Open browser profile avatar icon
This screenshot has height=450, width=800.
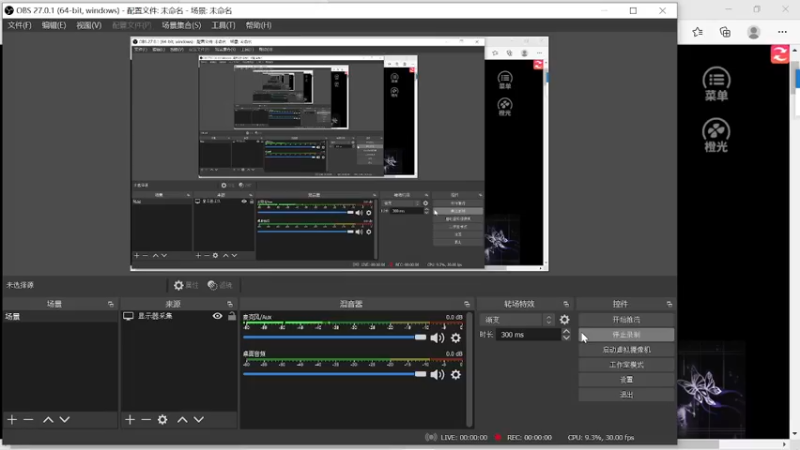point(754,32)
